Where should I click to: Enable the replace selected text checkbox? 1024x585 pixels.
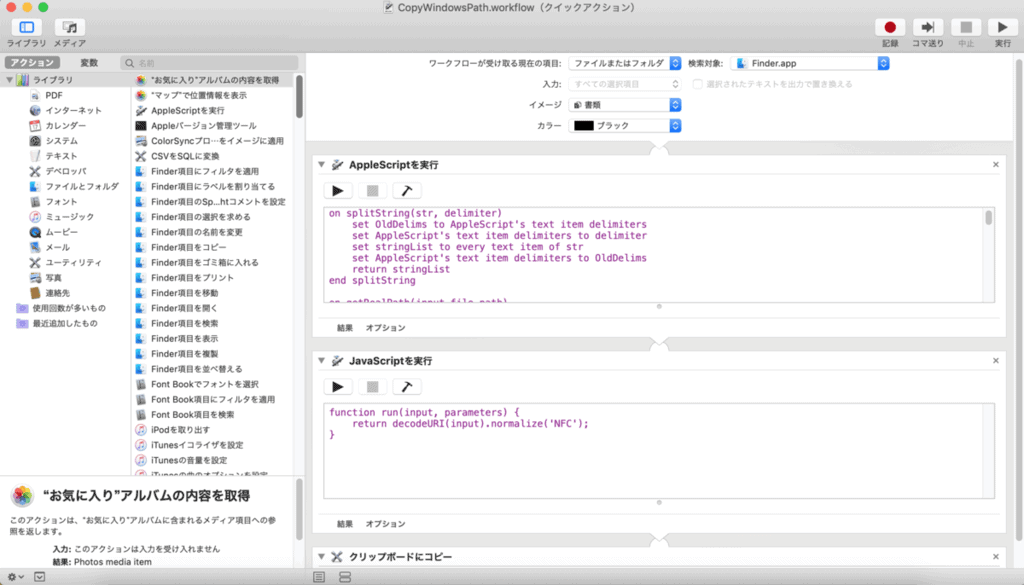698,84
